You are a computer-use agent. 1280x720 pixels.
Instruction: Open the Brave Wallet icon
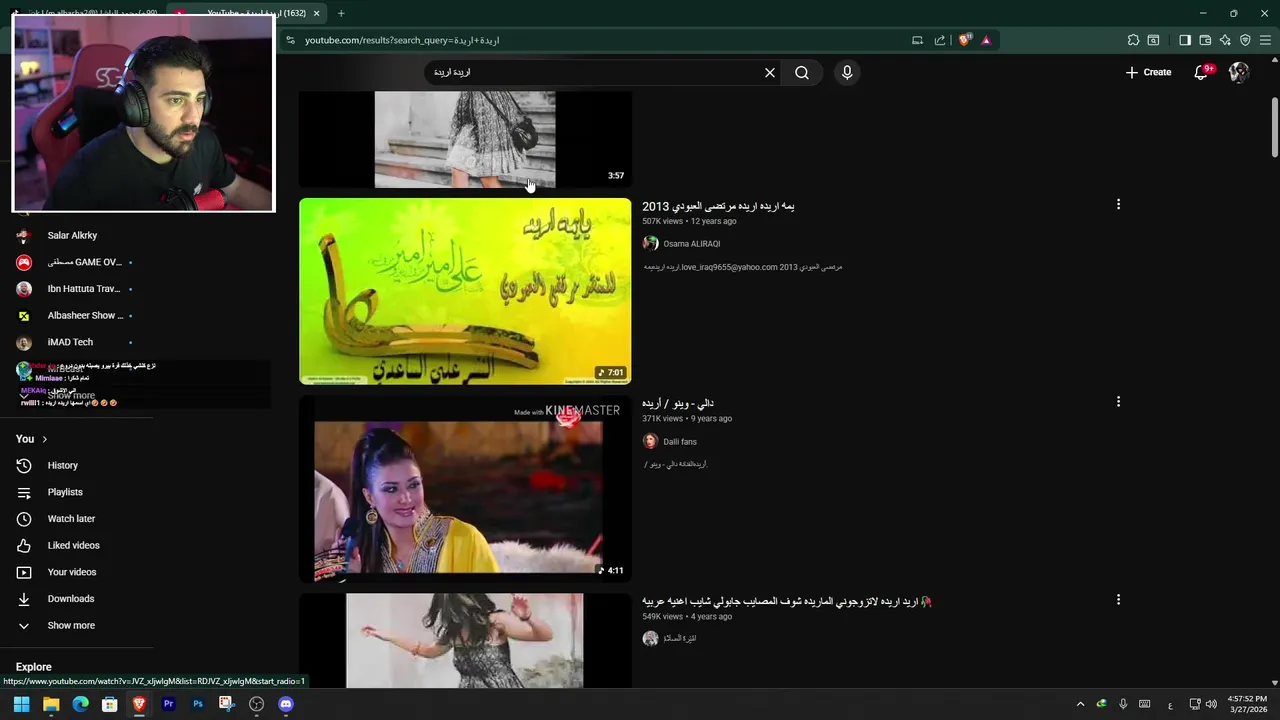(1205, 40)
